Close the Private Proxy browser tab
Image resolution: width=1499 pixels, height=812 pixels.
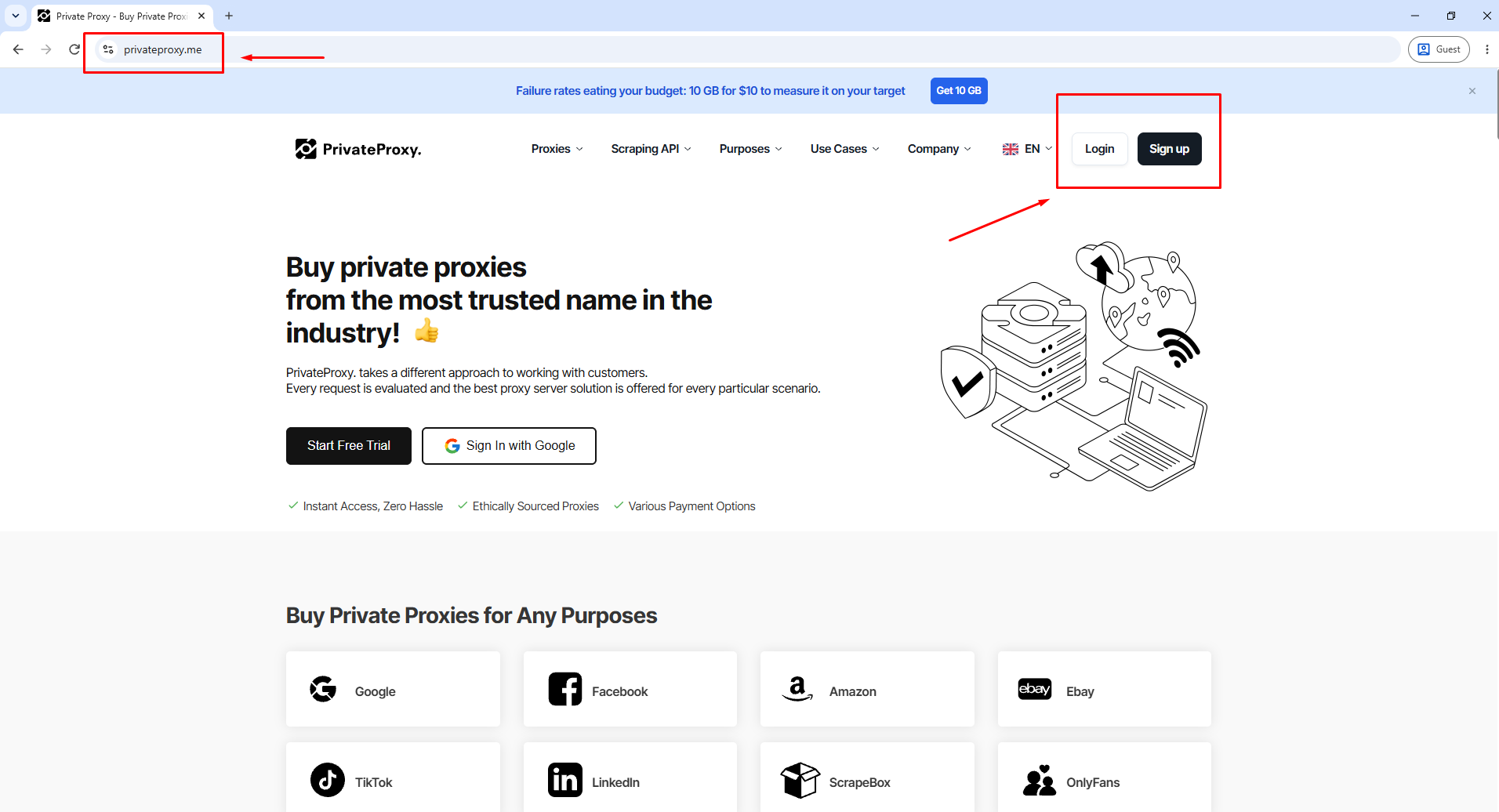tap(201, 16)
